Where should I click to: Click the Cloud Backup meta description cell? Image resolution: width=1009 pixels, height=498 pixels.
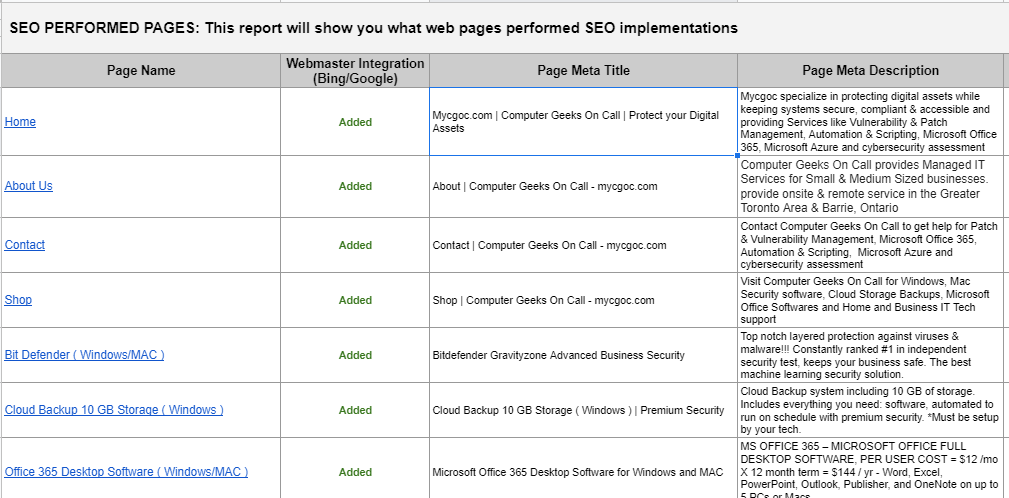click(870, 410)
